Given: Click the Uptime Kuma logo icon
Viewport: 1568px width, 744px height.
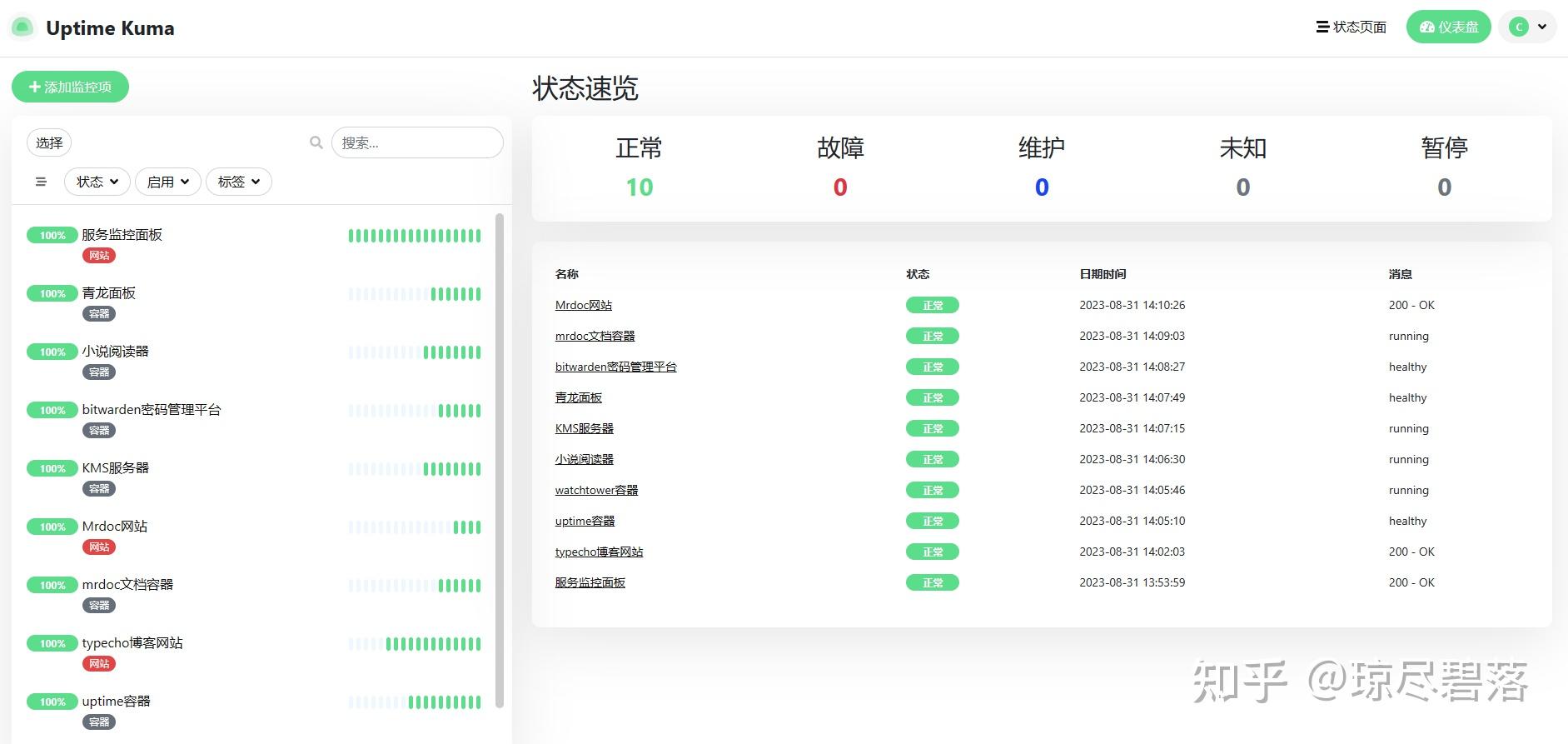Looking at the screenshot, I should [22, 27].
